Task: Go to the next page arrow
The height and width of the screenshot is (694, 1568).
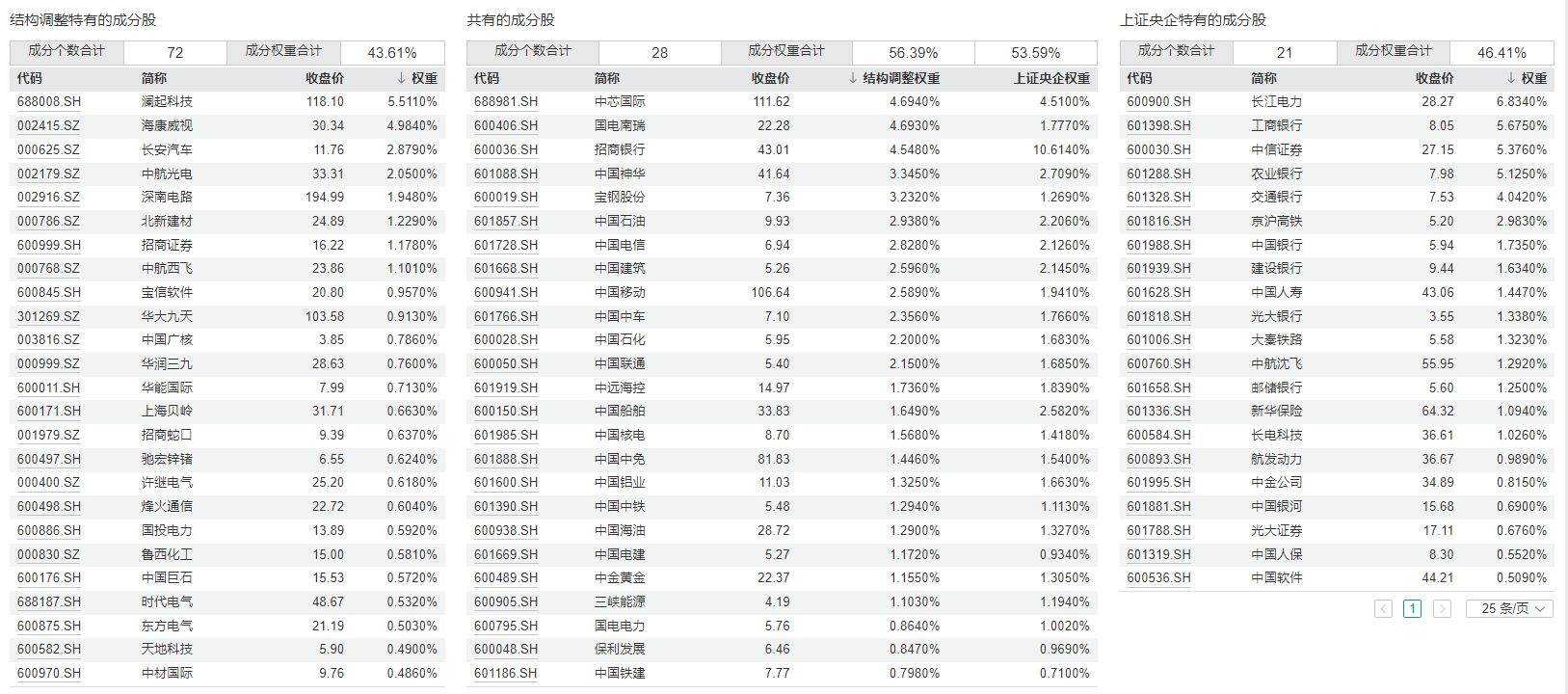Action: coord(1442,608)
